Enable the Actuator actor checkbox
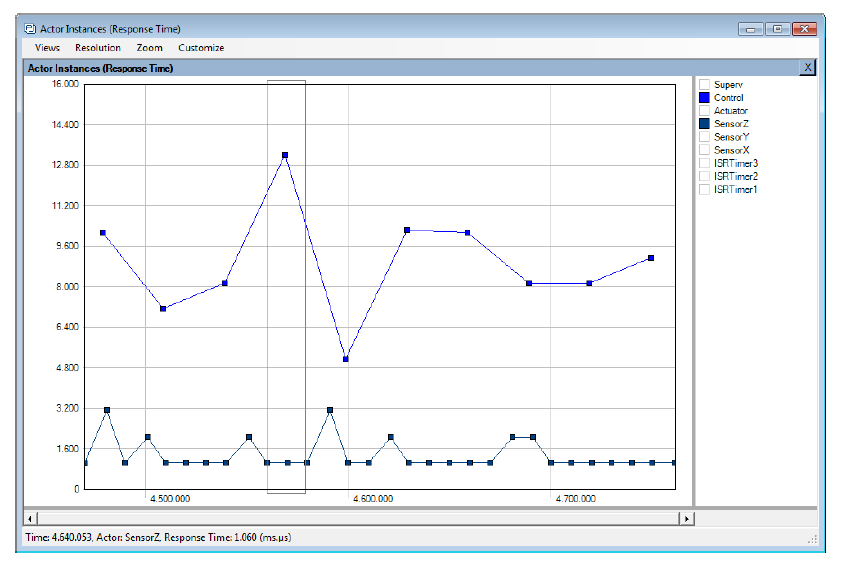 pos(705,111)
